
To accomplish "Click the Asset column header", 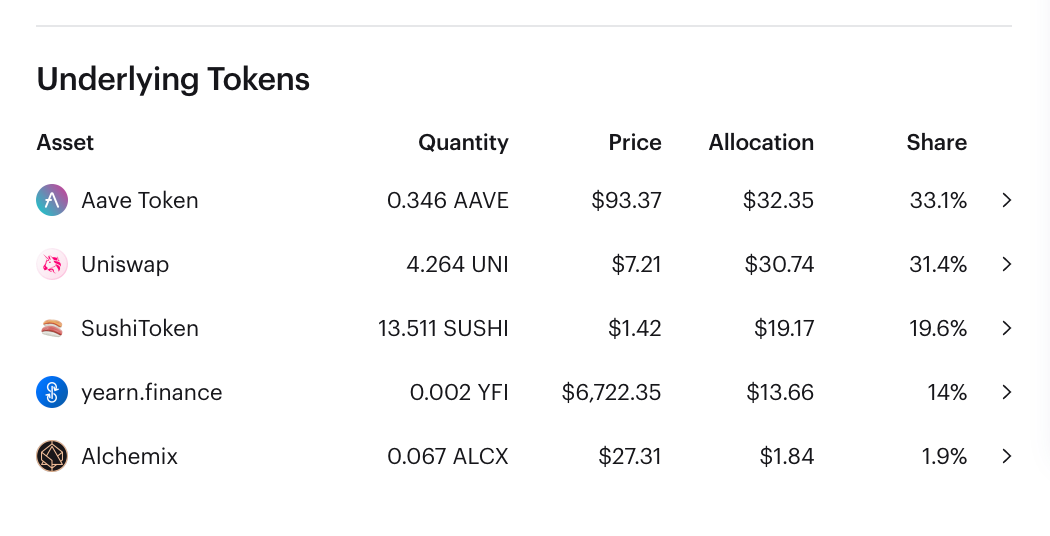I will (x=65, y=142).
